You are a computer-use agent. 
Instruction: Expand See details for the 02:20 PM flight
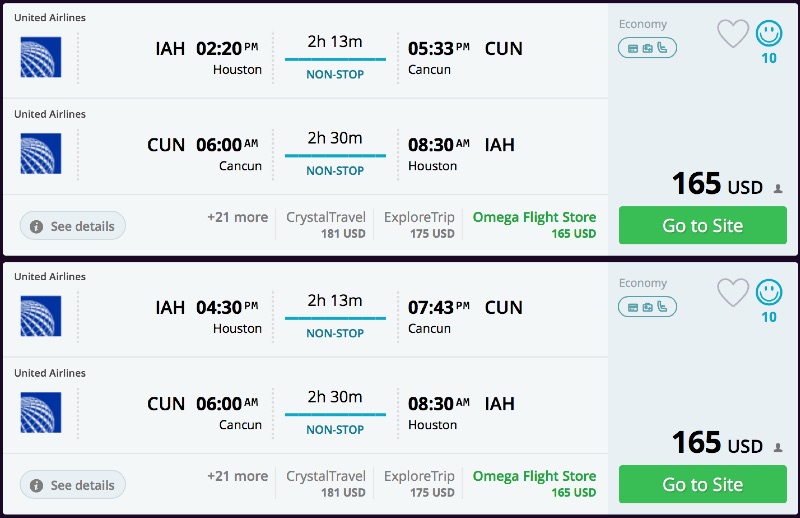pyautogui.click(x=73, y=226)
